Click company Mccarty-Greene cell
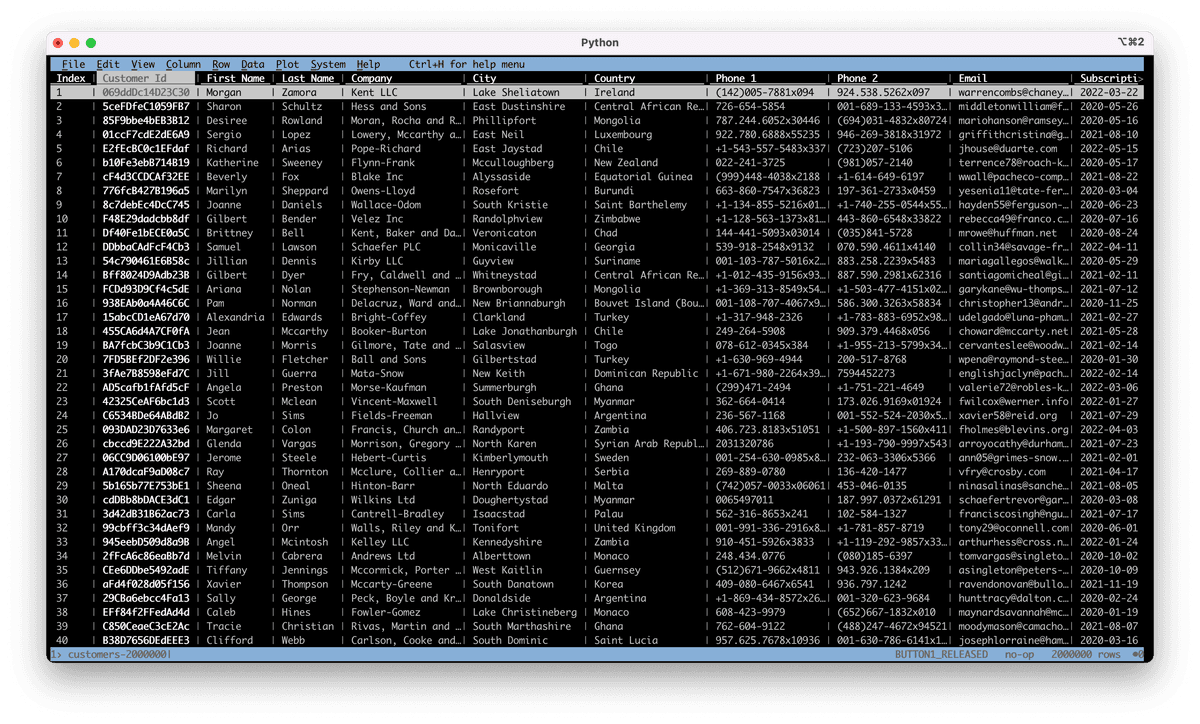The width and height of the screenshot is (1200, 724). [x=392, y=584]
